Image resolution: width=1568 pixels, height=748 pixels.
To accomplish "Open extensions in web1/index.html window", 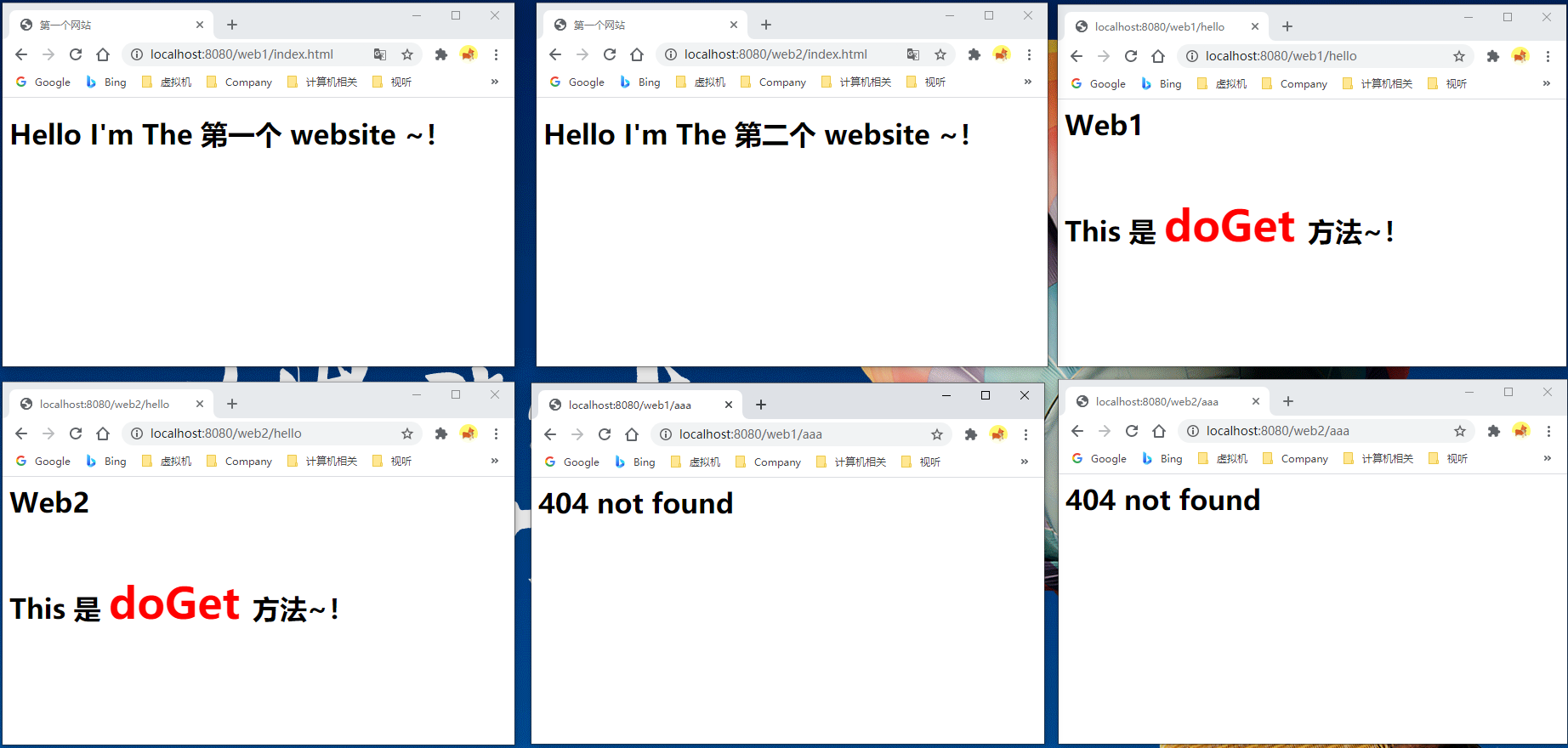I will click(x=440, y=54).
